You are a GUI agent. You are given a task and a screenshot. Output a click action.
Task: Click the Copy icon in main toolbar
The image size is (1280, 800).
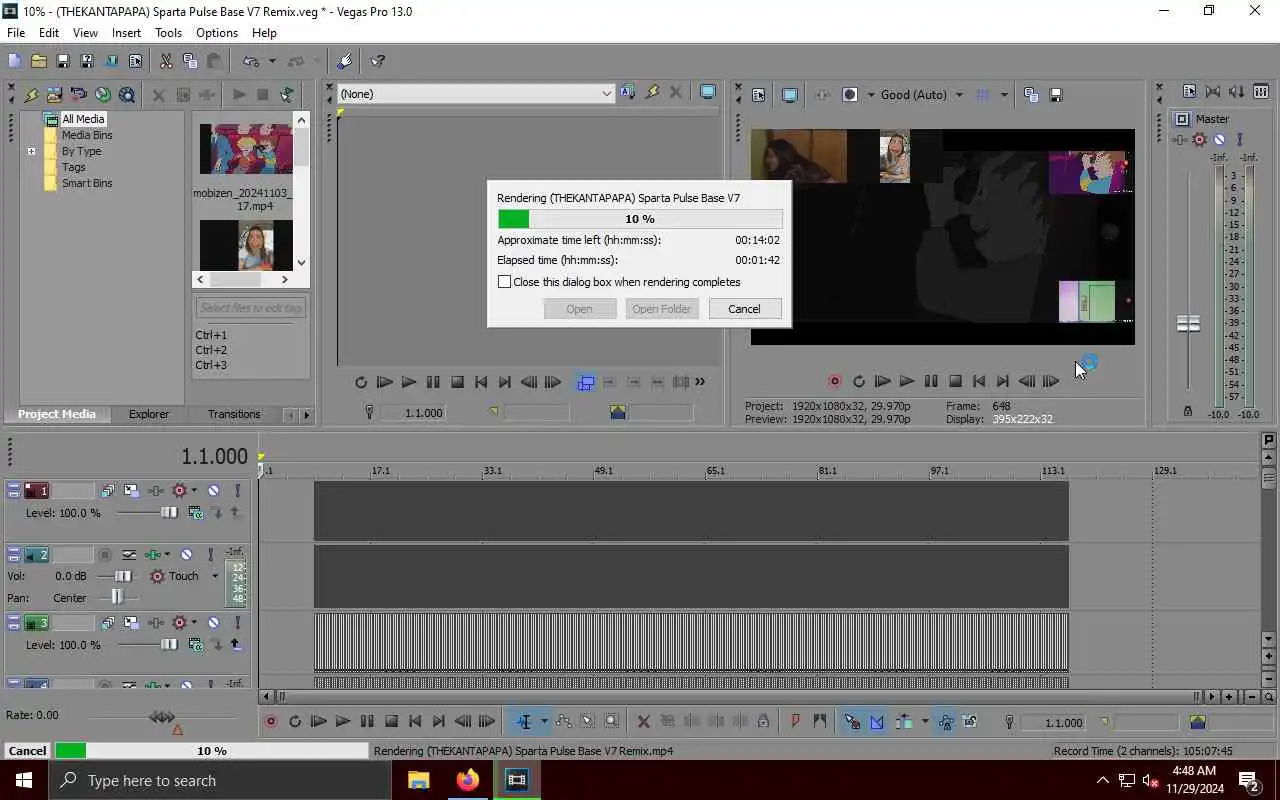coord(190,61)
